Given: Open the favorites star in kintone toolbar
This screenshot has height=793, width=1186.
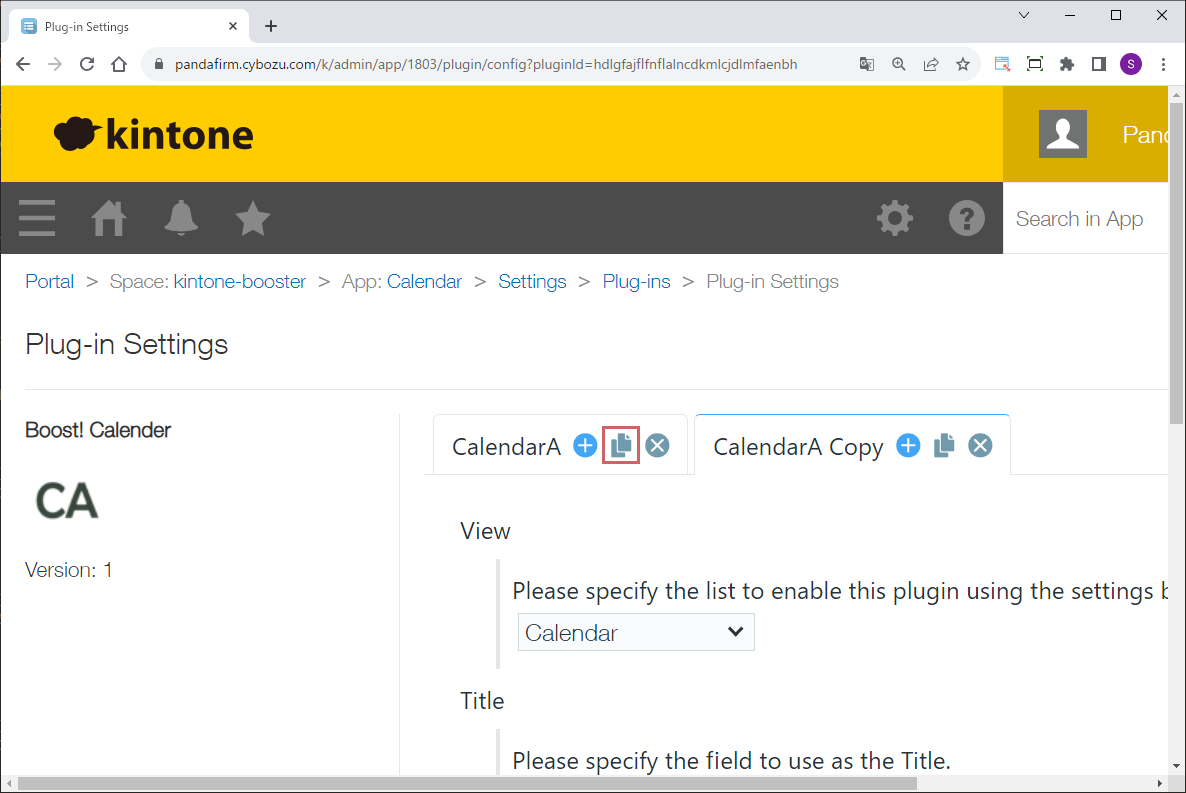Looking at the screenshot, I should (x=253, y=218).
